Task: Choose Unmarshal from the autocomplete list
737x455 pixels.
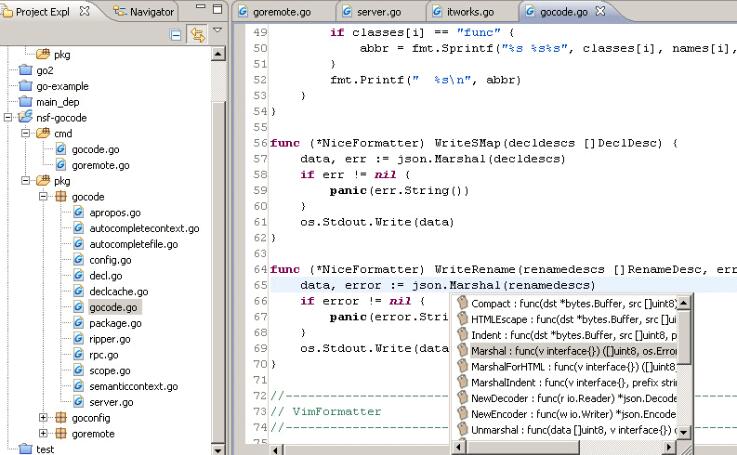Action: [x=566, y=430]
